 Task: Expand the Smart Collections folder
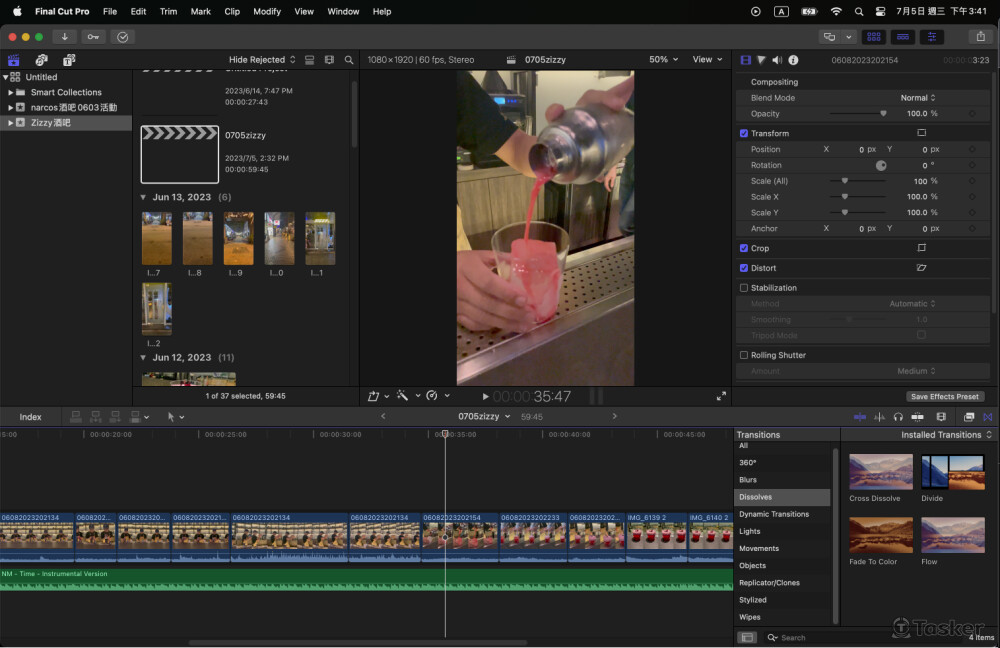(x=10, y=92)
